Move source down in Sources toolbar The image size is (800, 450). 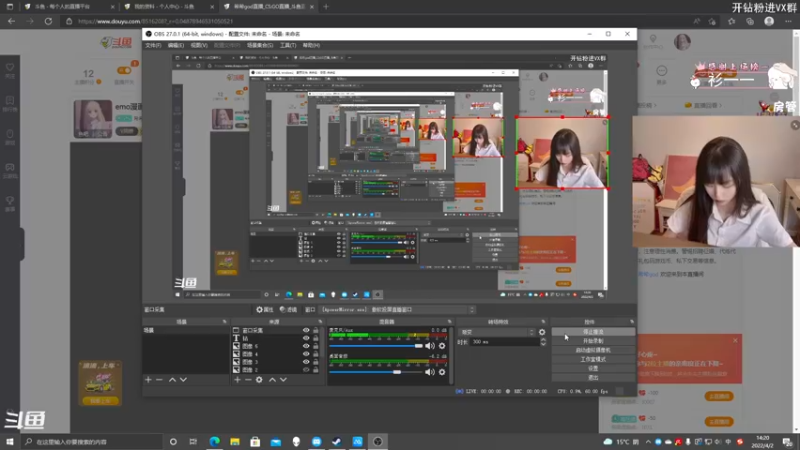(283, 380)
